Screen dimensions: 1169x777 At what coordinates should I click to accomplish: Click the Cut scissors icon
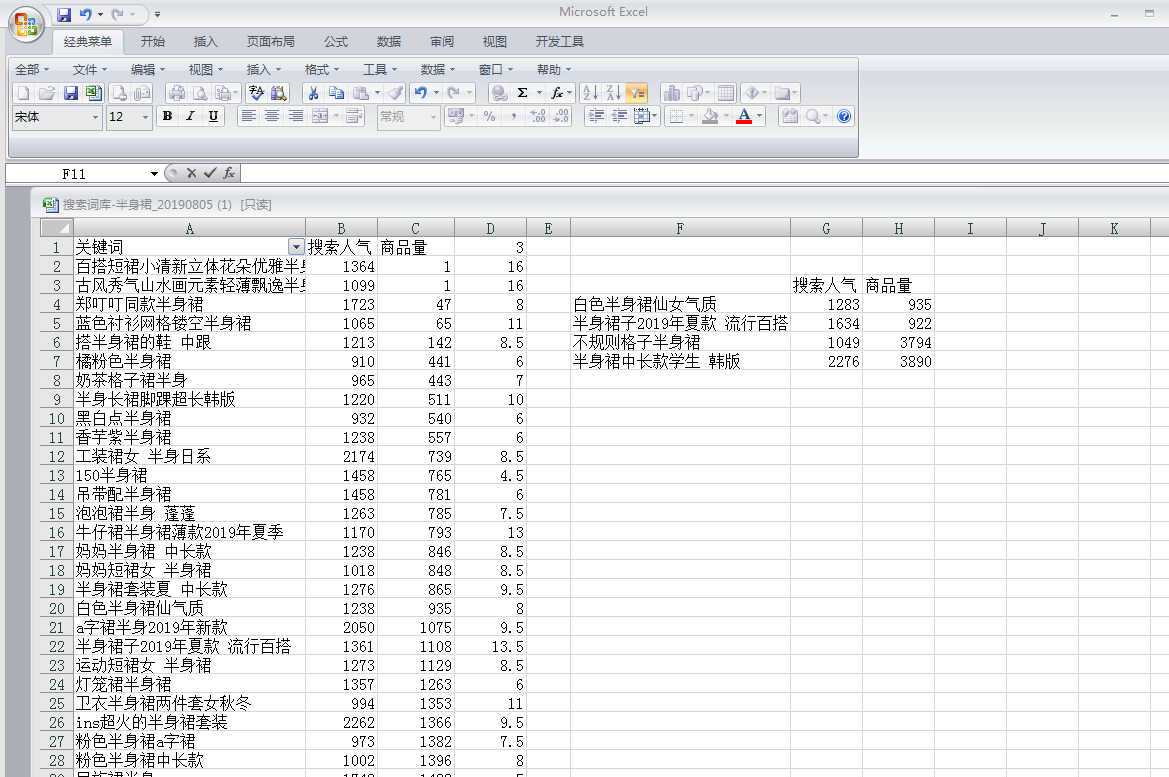click(313, 93)
